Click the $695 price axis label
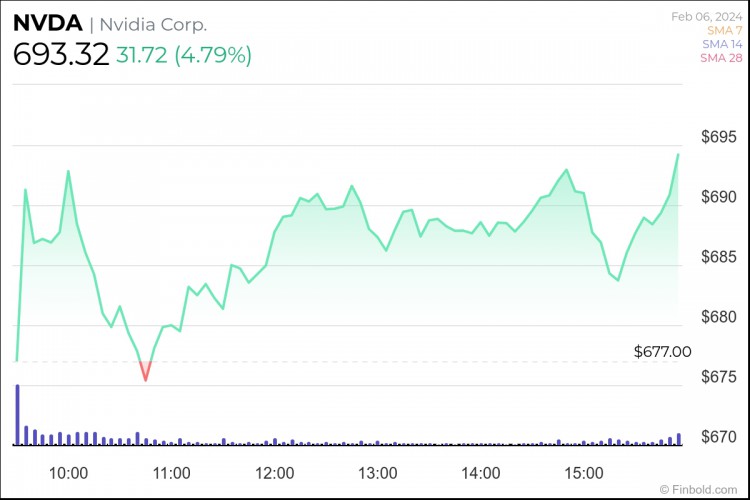 click(719, 137)
